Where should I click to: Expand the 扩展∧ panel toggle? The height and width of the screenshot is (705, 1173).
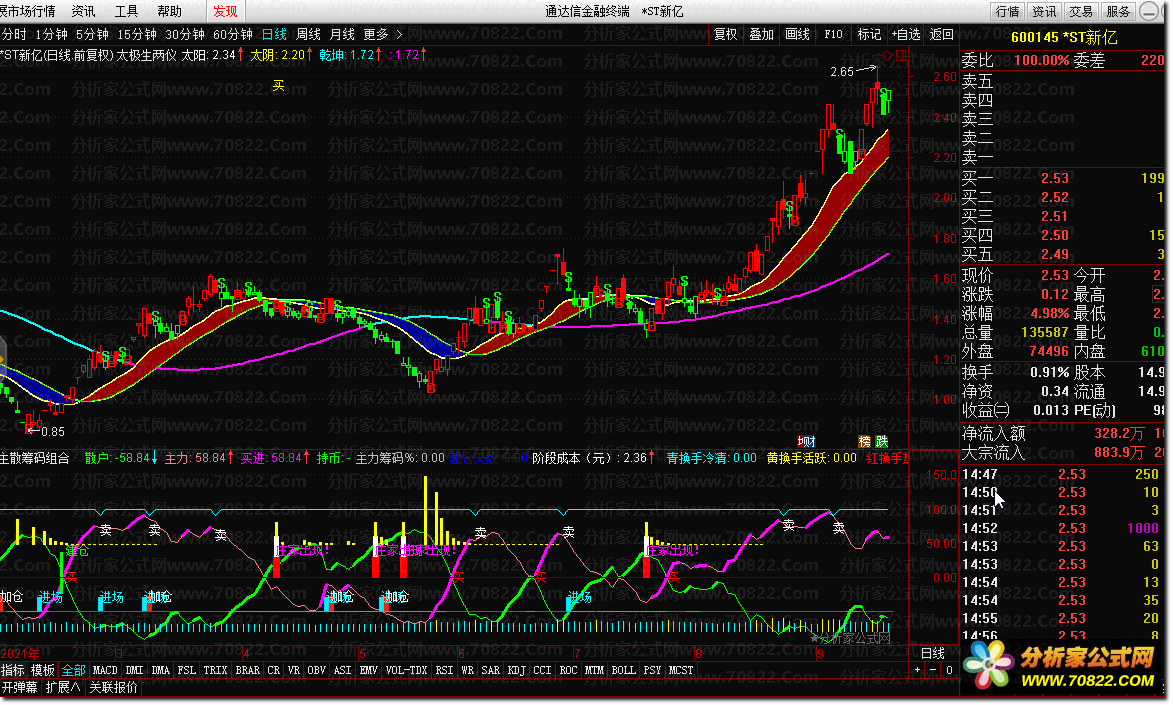[x=63, y=687]
